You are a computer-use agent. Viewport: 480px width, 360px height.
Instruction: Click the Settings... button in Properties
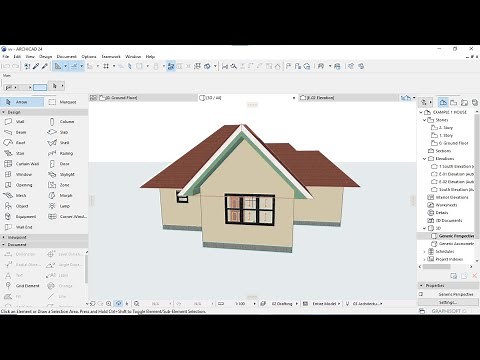tap(448, 302)
